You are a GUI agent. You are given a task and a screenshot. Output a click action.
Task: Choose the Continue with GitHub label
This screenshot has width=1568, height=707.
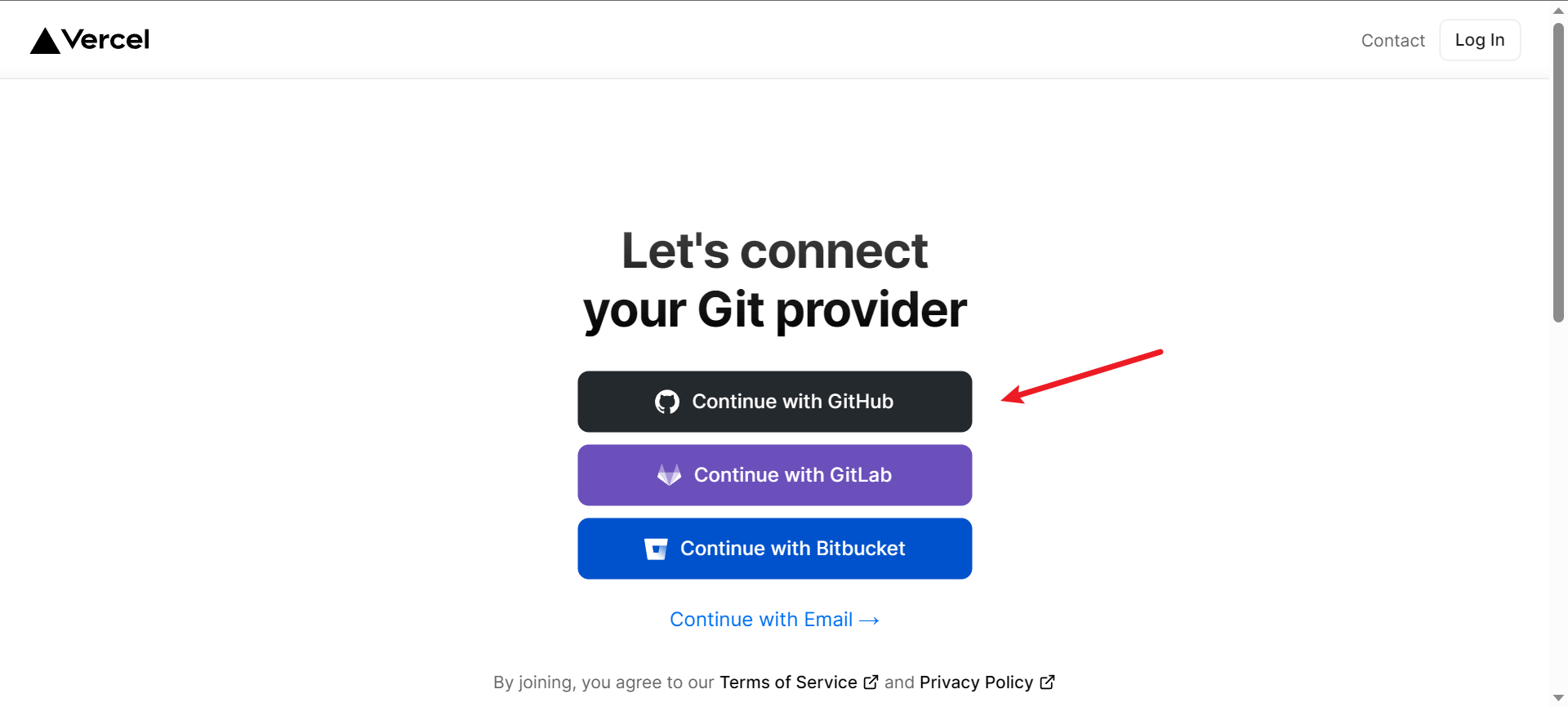coord(792,402)
